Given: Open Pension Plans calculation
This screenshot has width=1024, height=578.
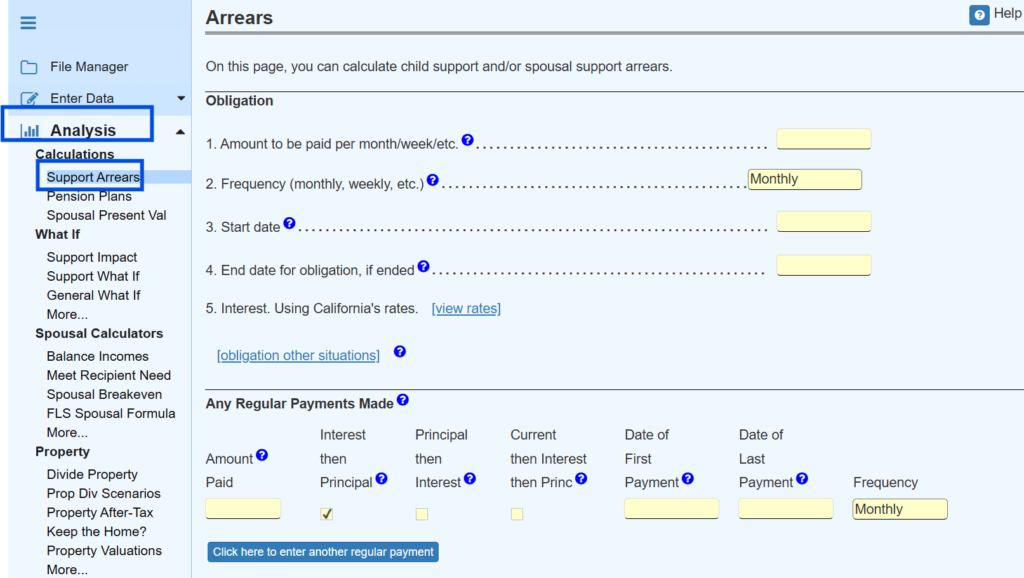Looking at the screenshot, I should (x=89, y=197).
